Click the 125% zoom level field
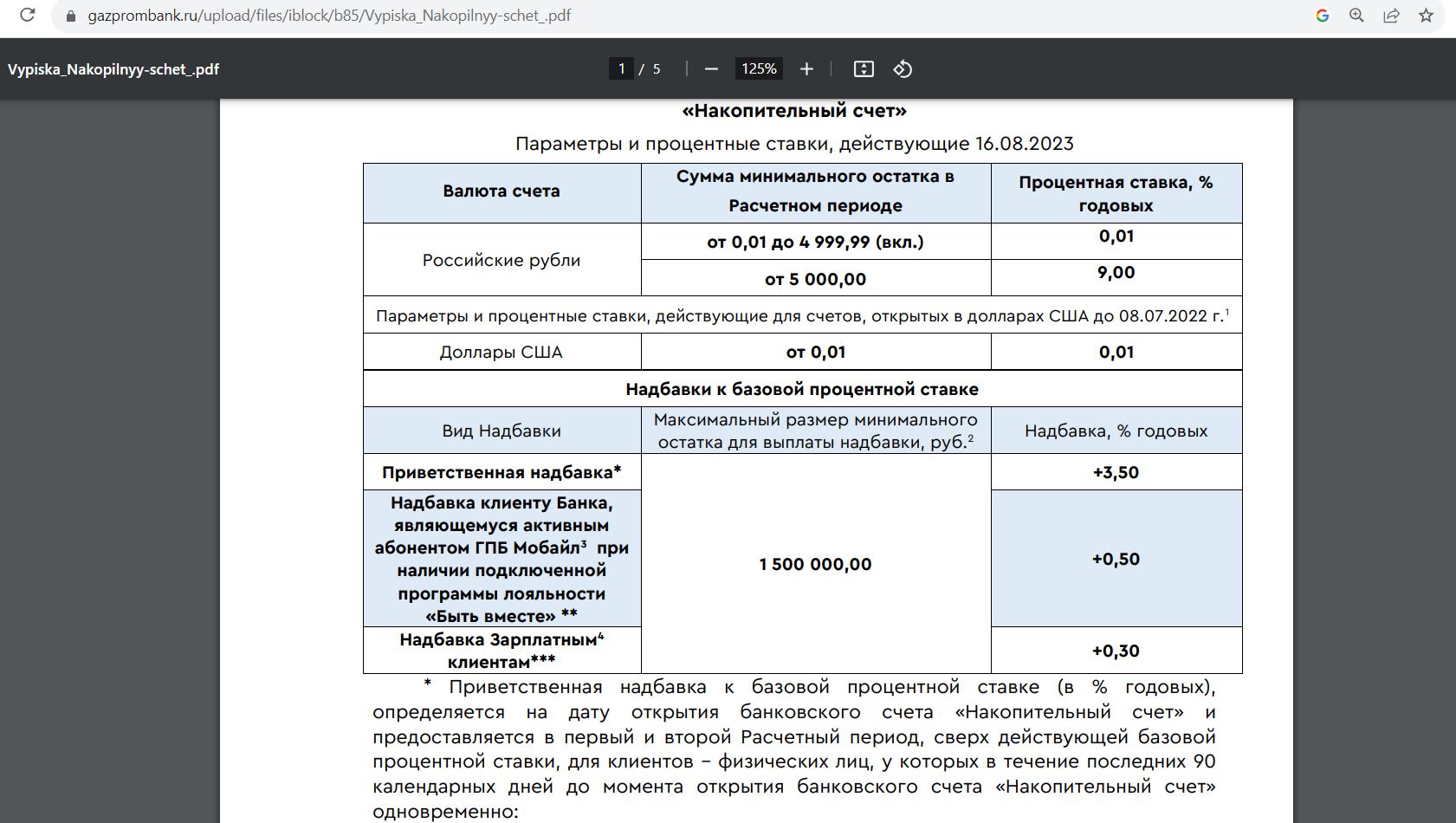The width and height of the screenshot is (1456, 823). tap(759, 68)
